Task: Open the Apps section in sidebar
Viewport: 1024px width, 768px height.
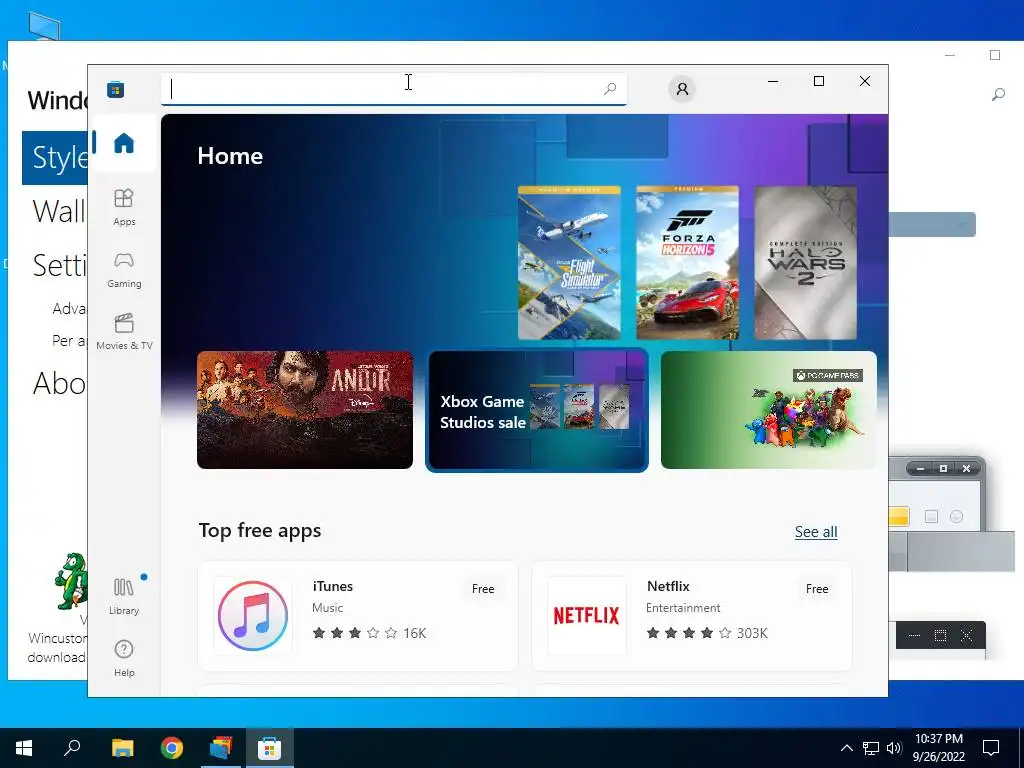Action: [123, 208]
